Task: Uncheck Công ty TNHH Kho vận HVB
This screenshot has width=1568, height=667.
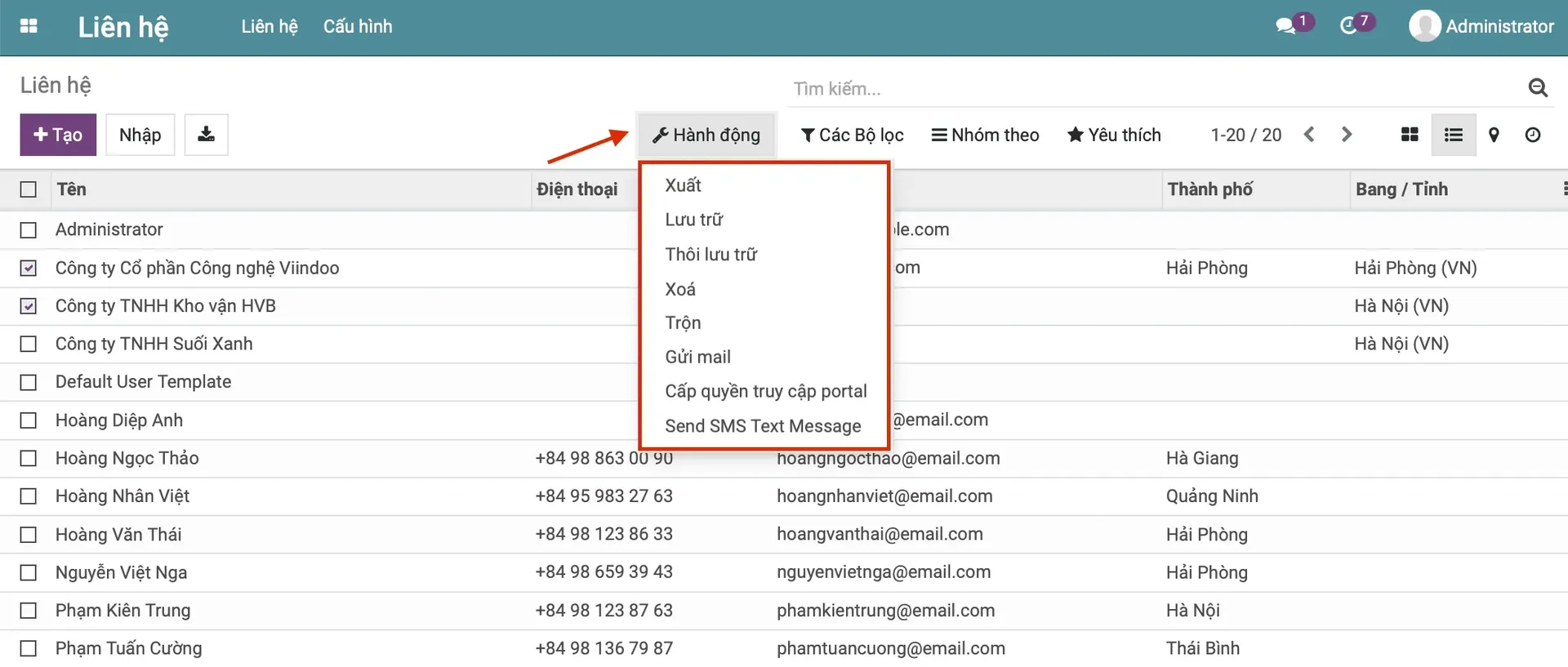Action: tap(29, 306)
